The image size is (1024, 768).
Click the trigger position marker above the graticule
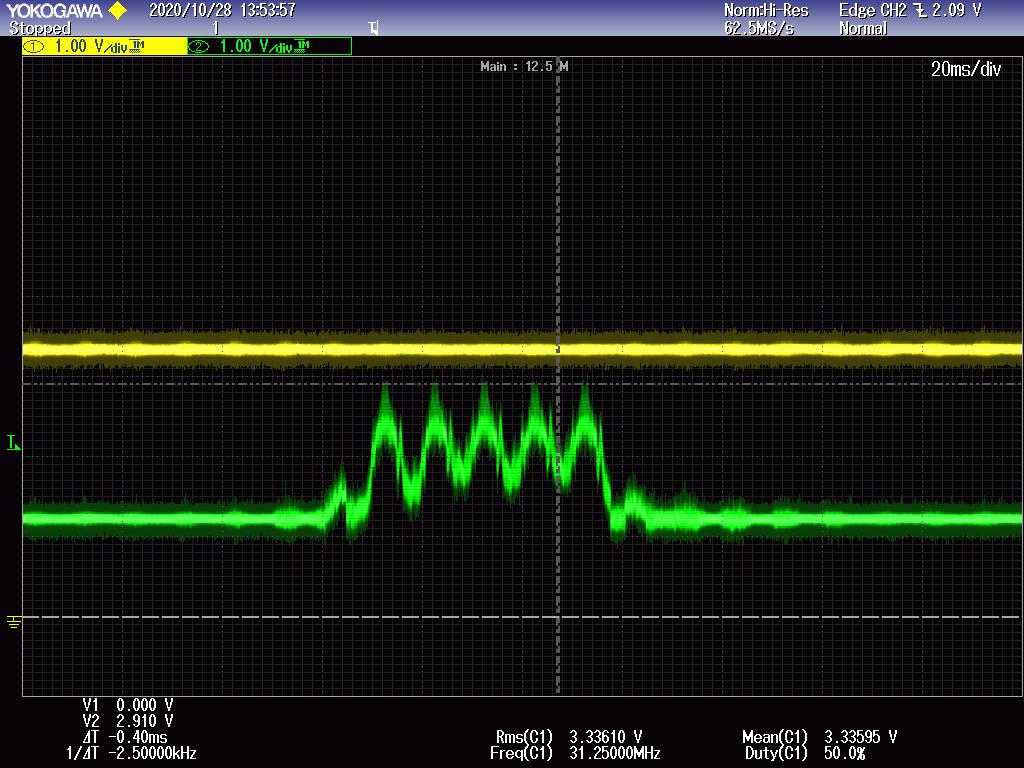pyautogui.click(x=373, y=28)
